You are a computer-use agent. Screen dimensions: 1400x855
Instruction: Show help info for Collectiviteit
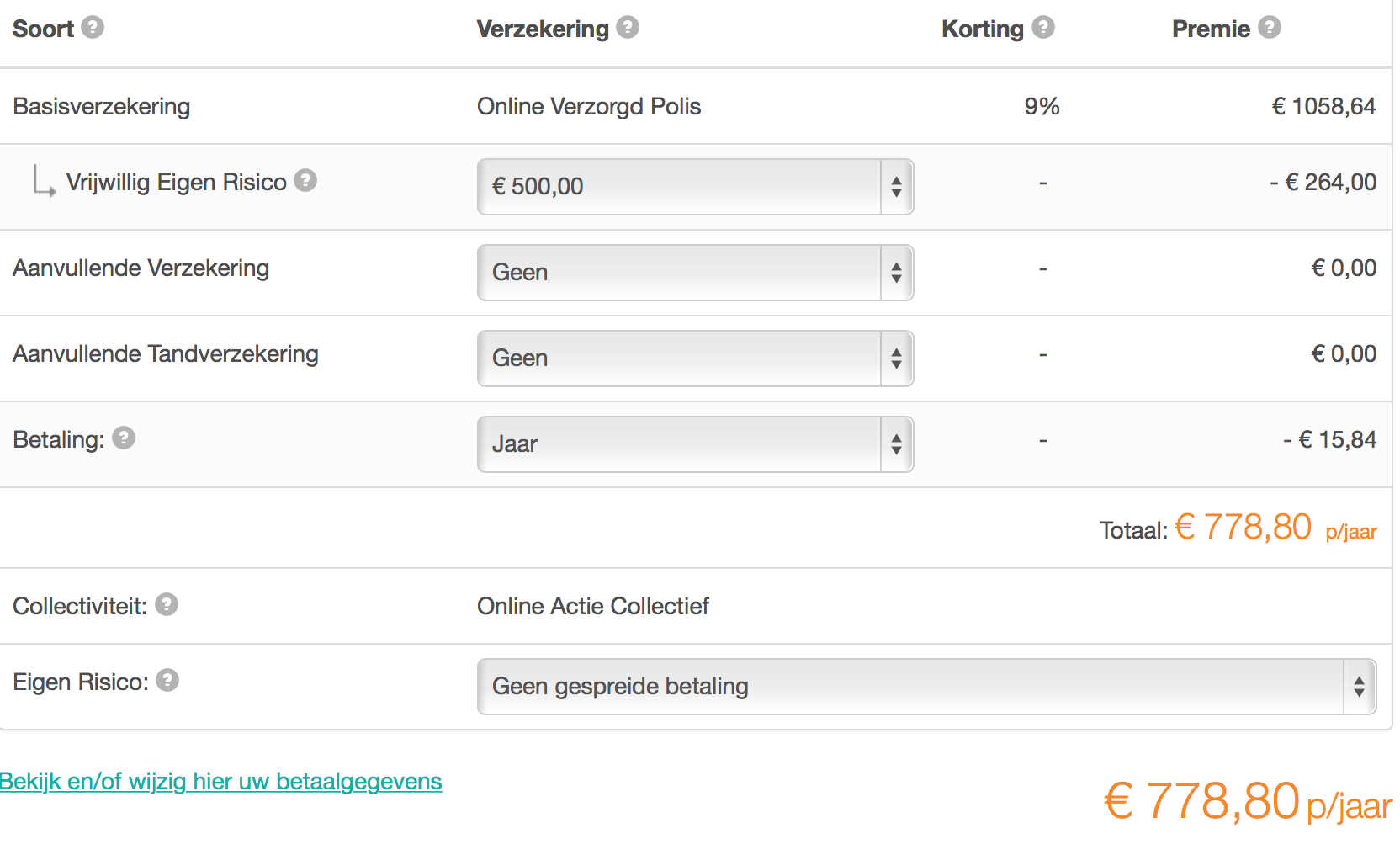(x=167, y=604)
